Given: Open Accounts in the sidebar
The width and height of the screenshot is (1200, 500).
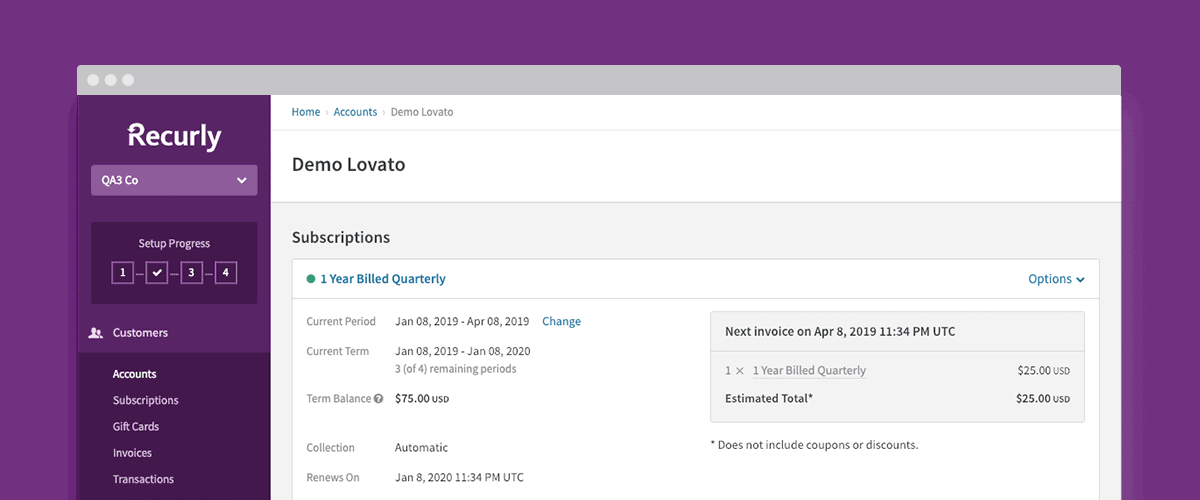Looking at the screenshot, I should coord(134,374).
